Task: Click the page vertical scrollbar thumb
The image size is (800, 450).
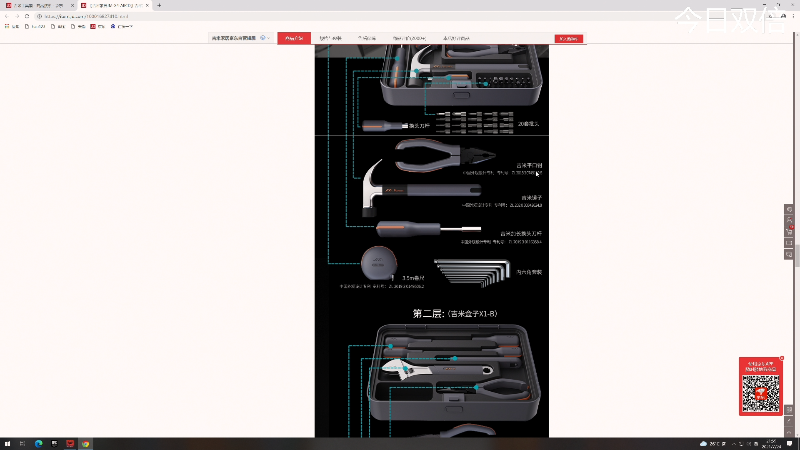Action: (x=797, y=255)
